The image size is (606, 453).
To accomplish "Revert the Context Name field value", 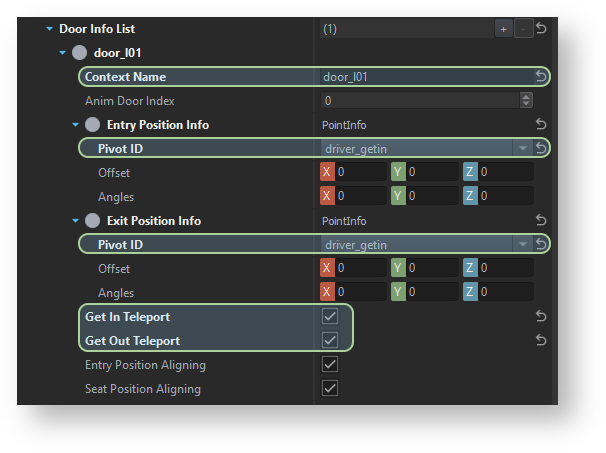I will (x=541, y=77).
